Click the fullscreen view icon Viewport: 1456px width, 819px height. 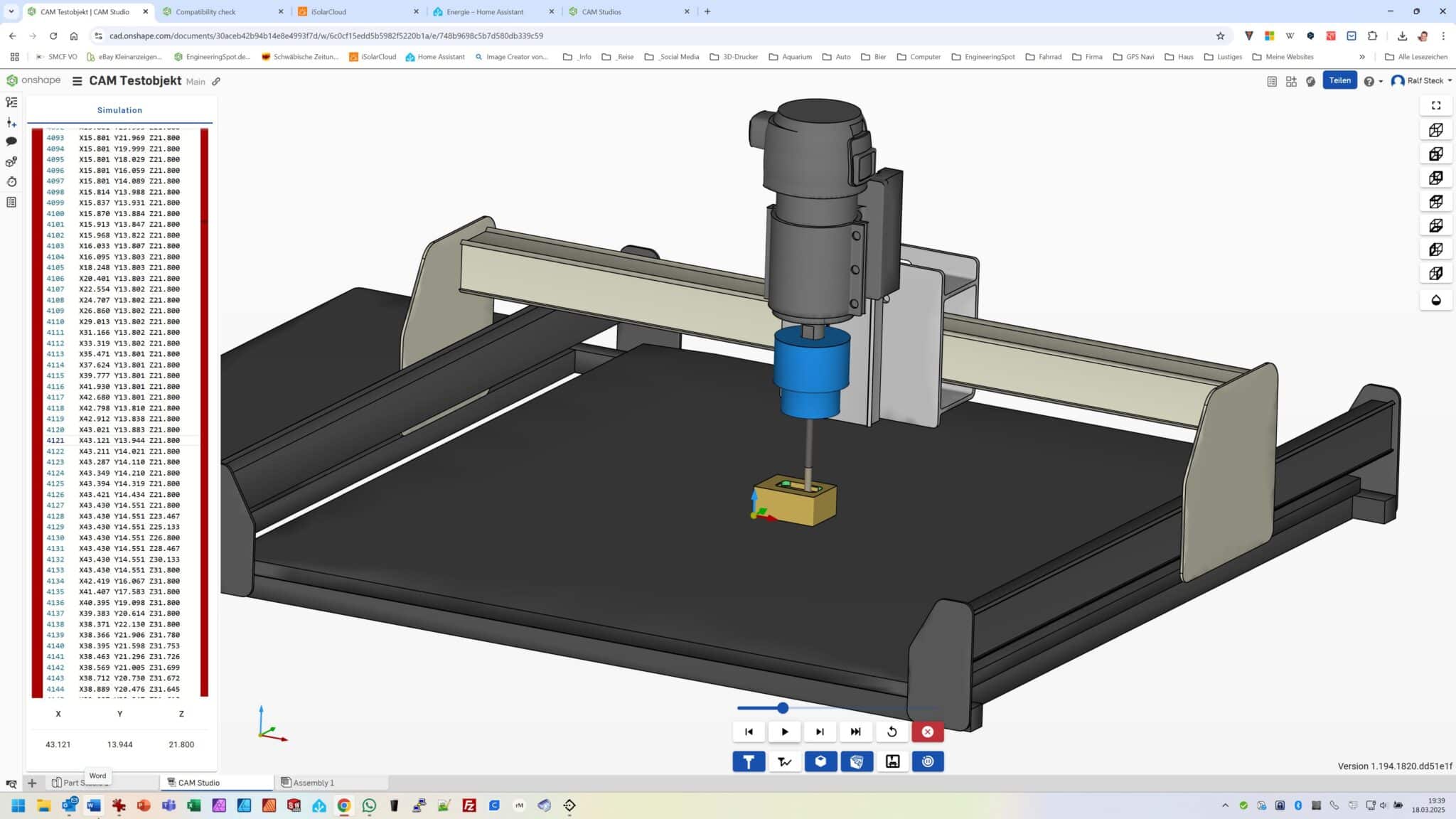coord(1436,105)
